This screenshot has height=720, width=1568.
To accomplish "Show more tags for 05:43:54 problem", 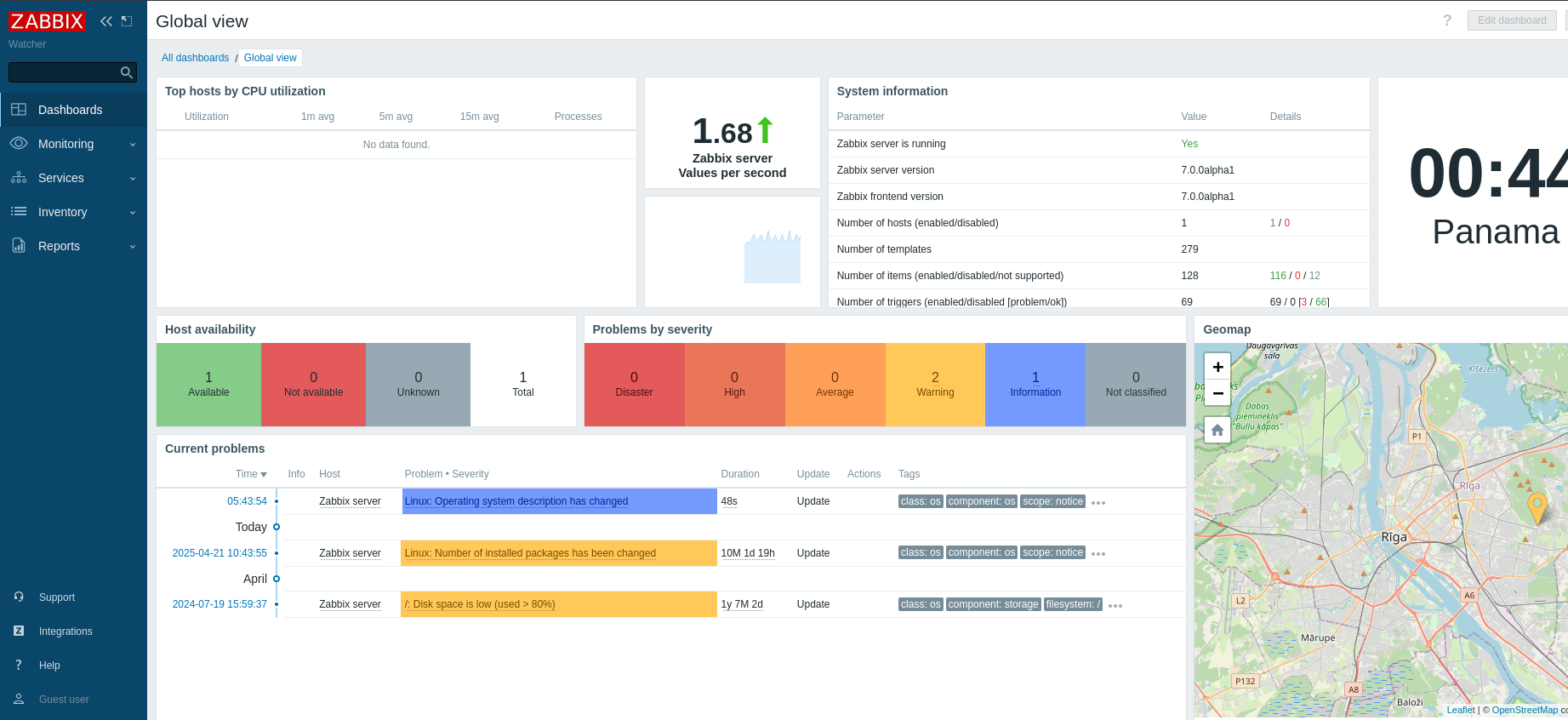I will [1098, 503].
